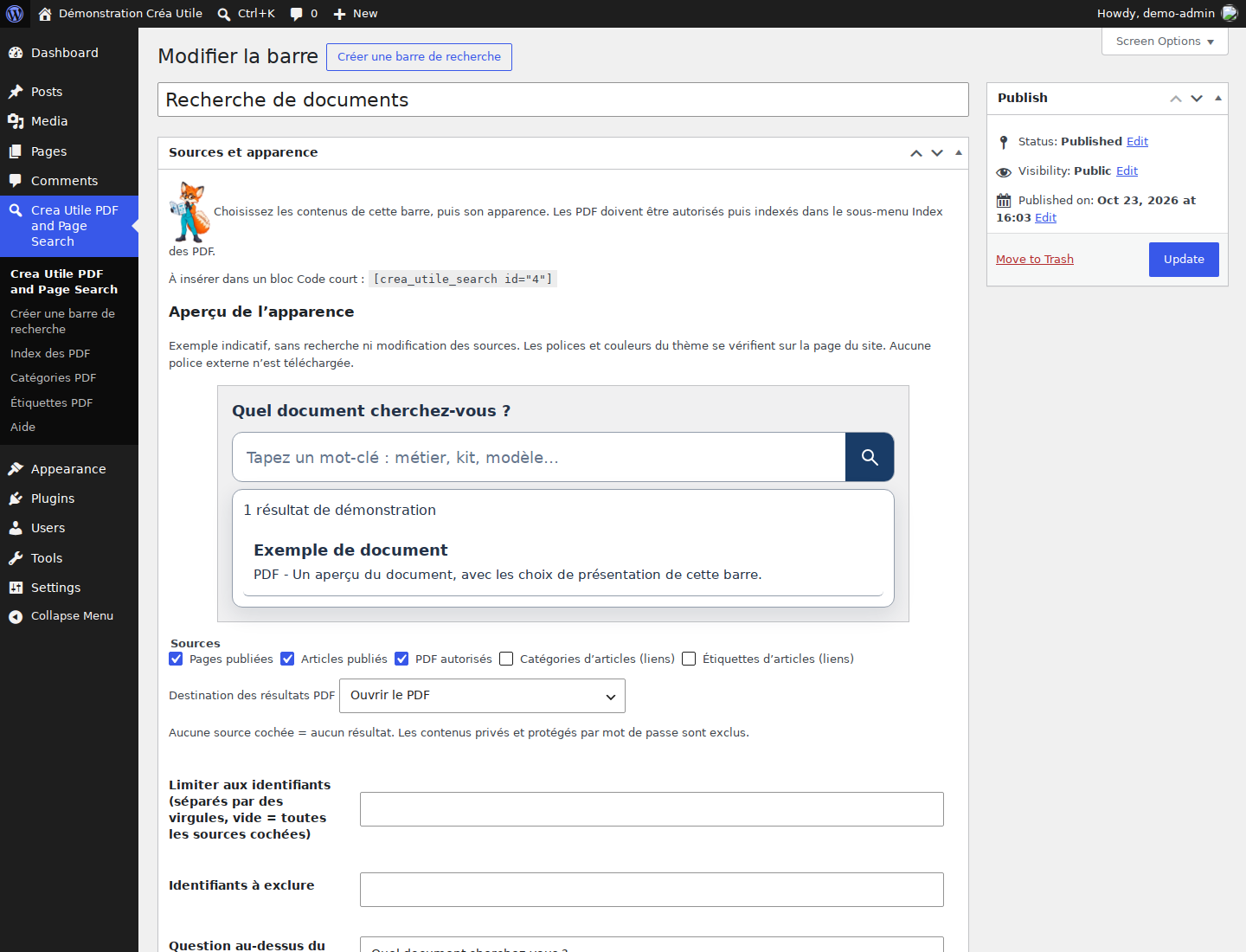Screen dimensions: 1246x952
Task: Toggle the Publish panel triangle
Action: pyautogui.click(x=1218, y=98)
